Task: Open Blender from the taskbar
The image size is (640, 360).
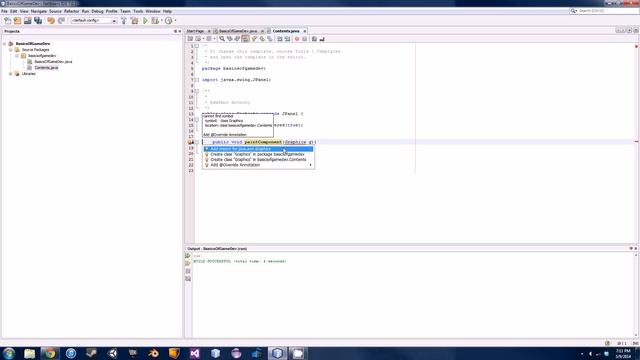Action: click(153, 353)
